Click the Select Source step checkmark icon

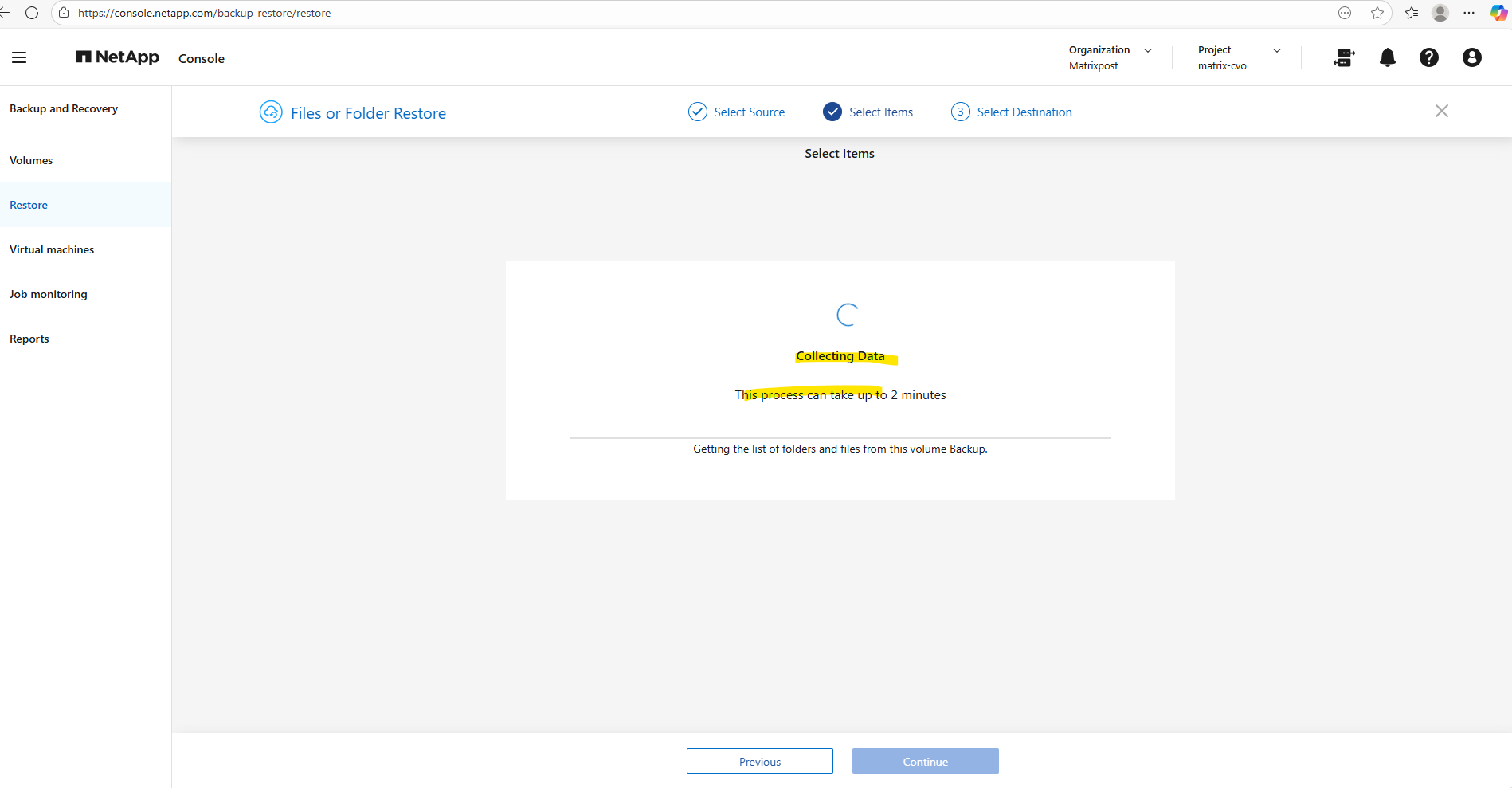(697, 112)
